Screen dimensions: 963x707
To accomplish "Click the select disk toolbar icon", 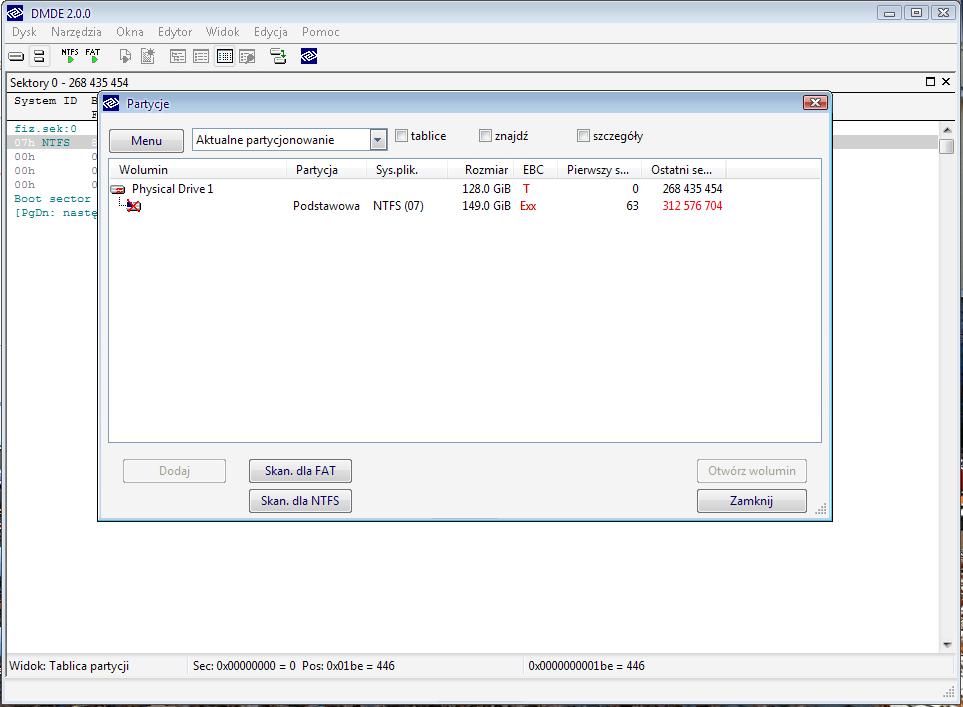I will point(16,57).
